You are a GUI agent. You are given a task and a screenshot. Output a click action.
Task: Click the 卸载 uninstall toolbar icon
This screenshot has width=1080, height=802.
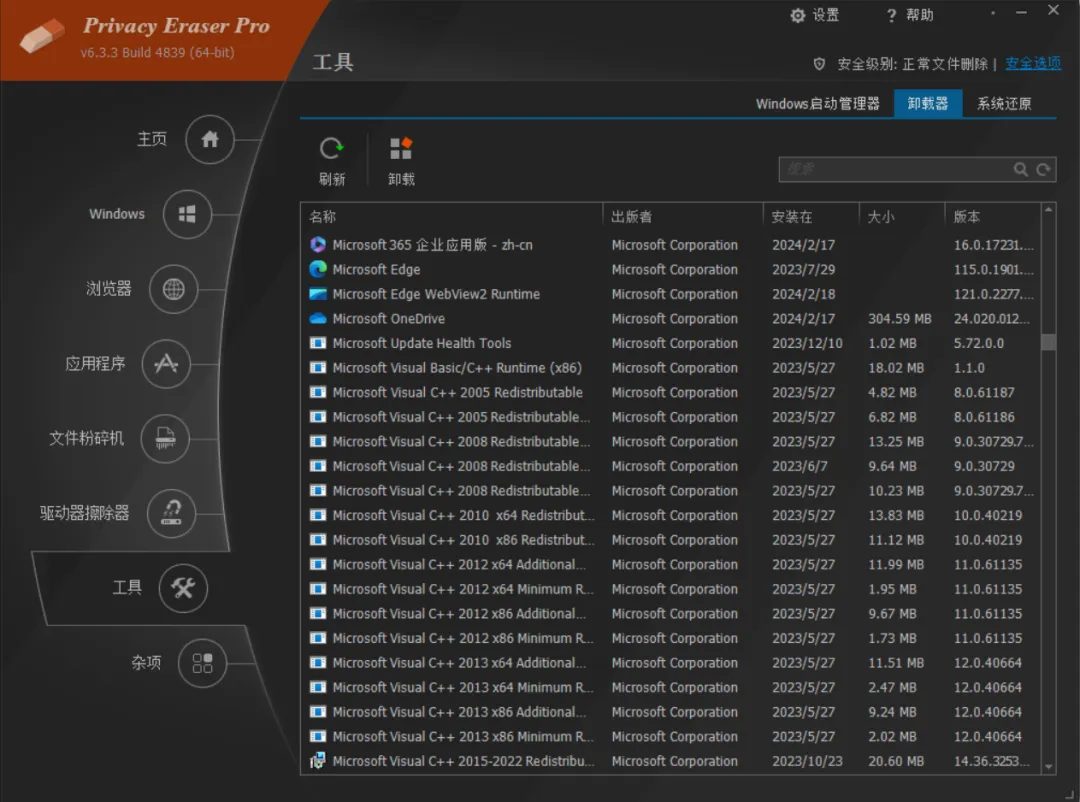tap(401, 149)
